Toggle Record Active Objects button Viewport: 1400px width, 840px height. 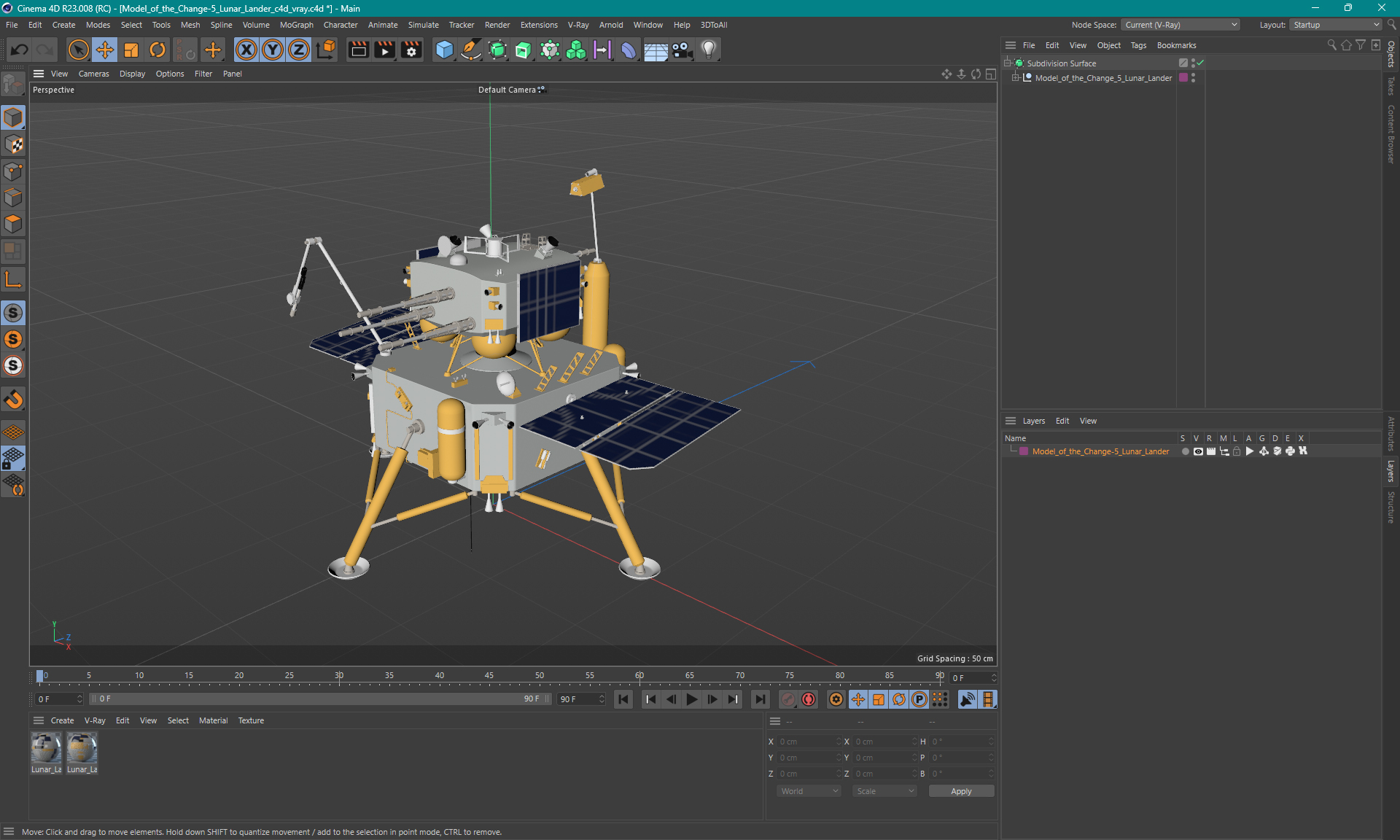point(788,699)
